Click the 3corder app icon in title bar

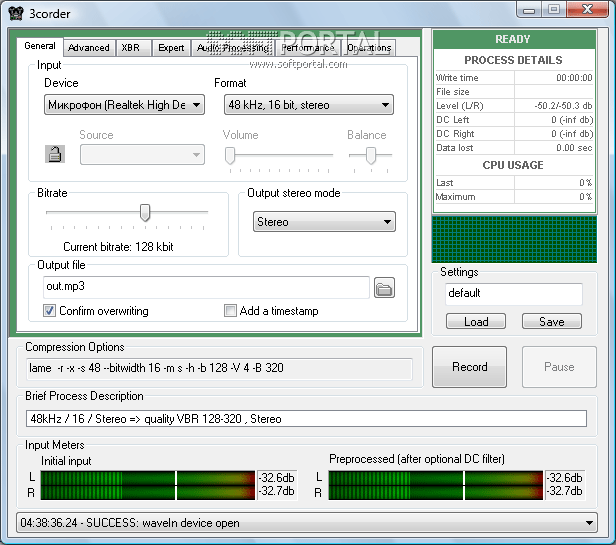pos(16,13)
